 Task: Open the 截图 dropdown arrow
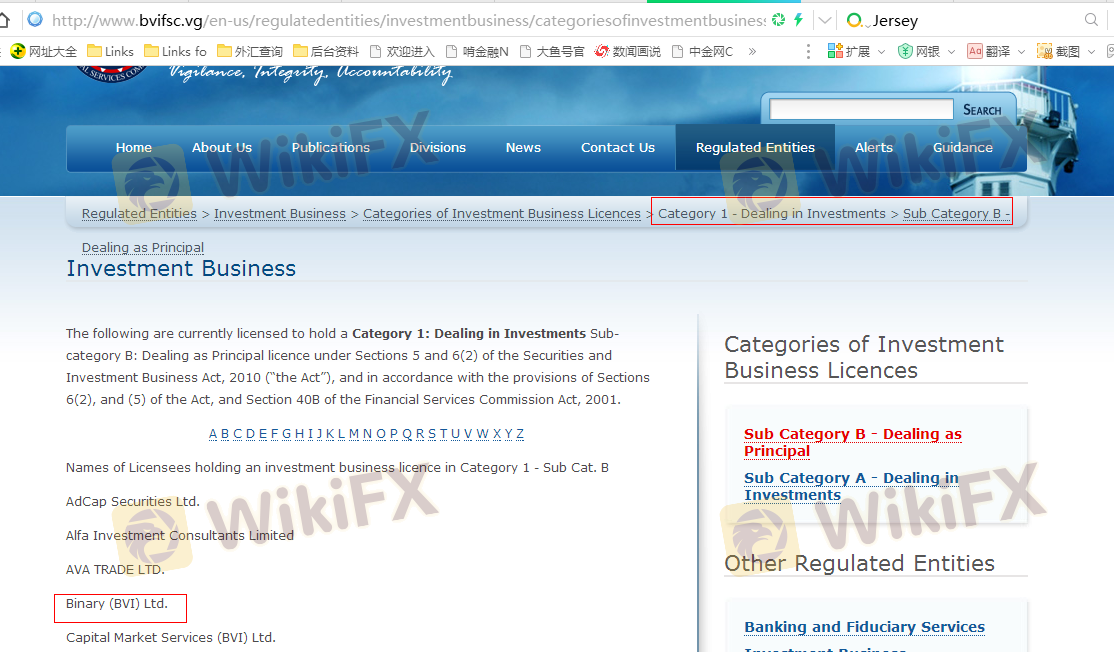1091,52
